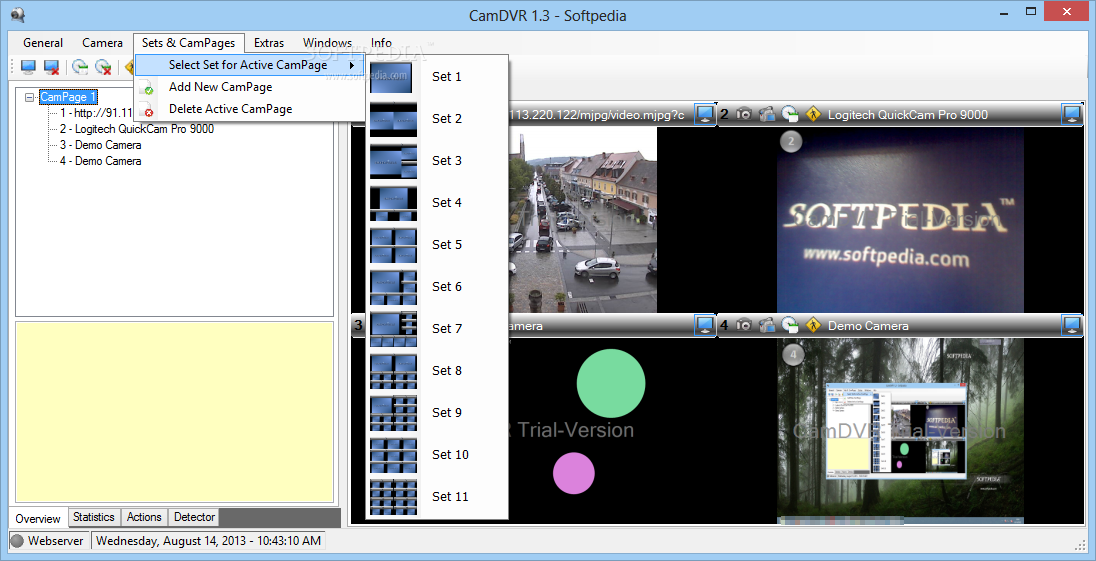Pick the Set 8 layout thumbnail
The height and width of the screenshot is (561, 1096).
pyautogui.click(x=394, y=370)
